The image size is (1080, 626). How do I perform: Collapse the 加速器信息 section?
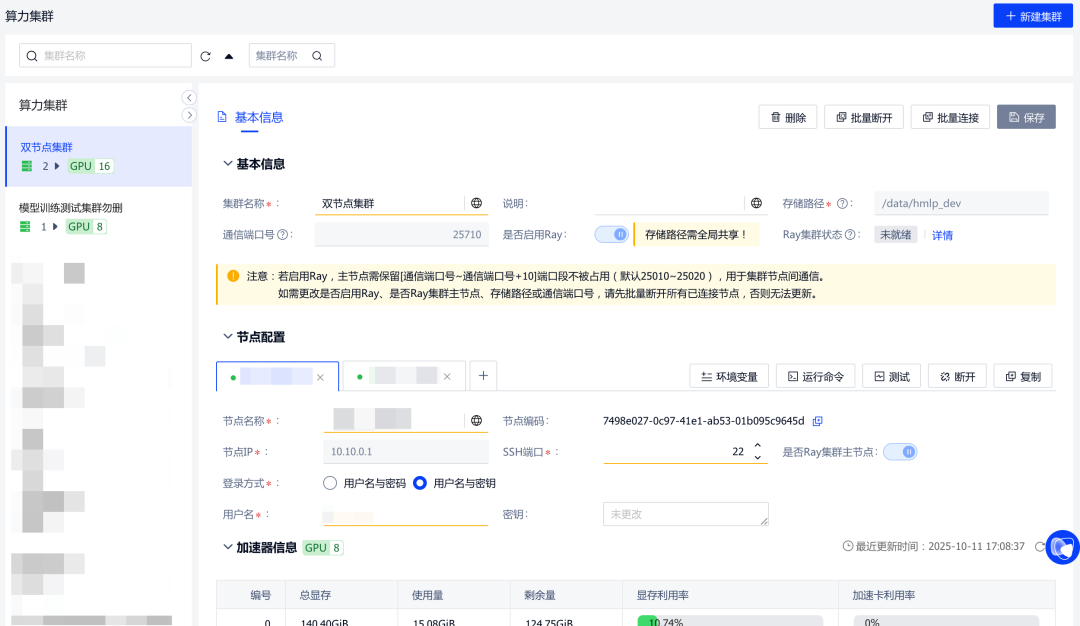(x=225, y=547)
